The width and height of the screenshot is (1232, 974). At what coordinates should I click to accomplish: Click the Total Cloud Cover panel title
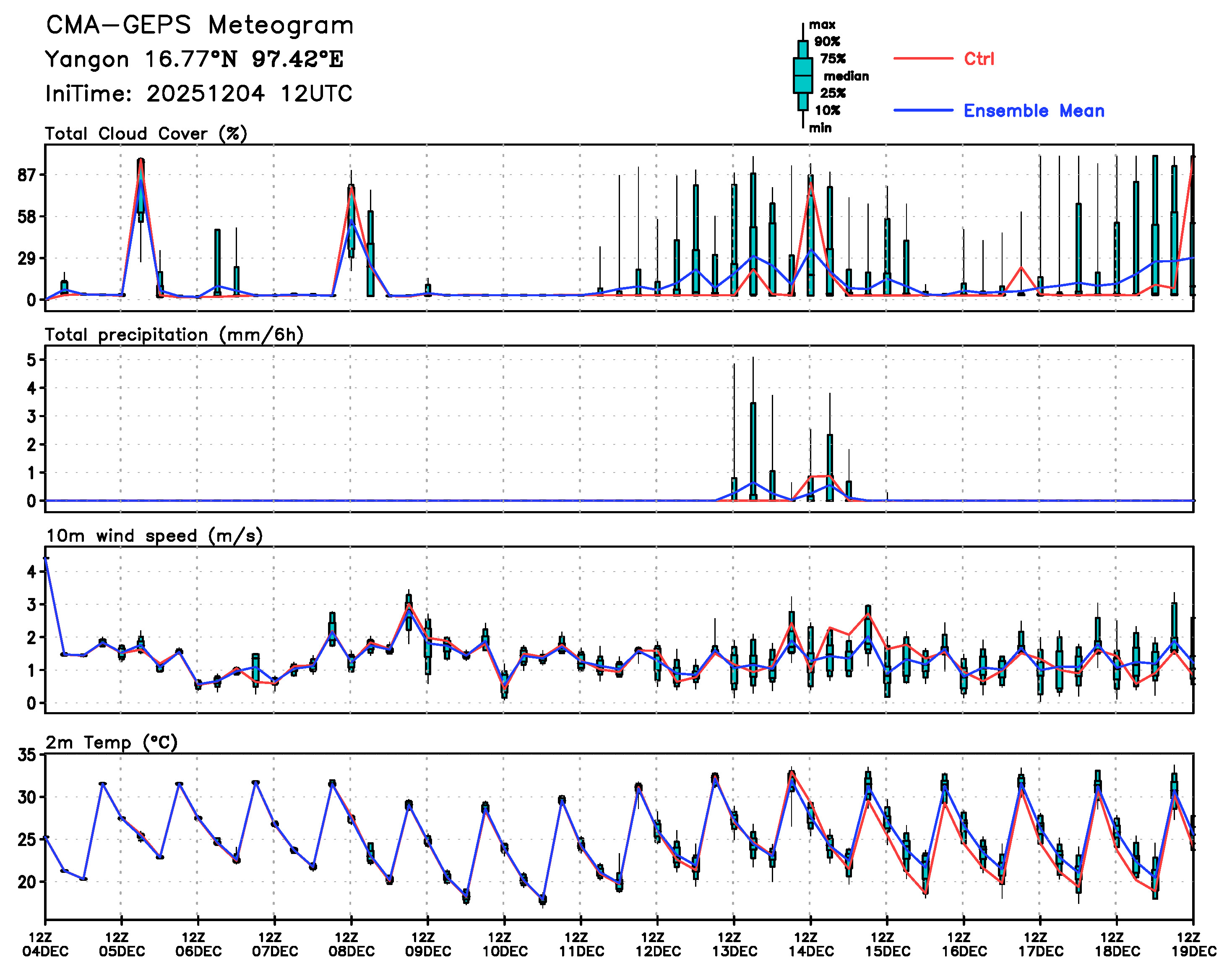click(146, 134)
